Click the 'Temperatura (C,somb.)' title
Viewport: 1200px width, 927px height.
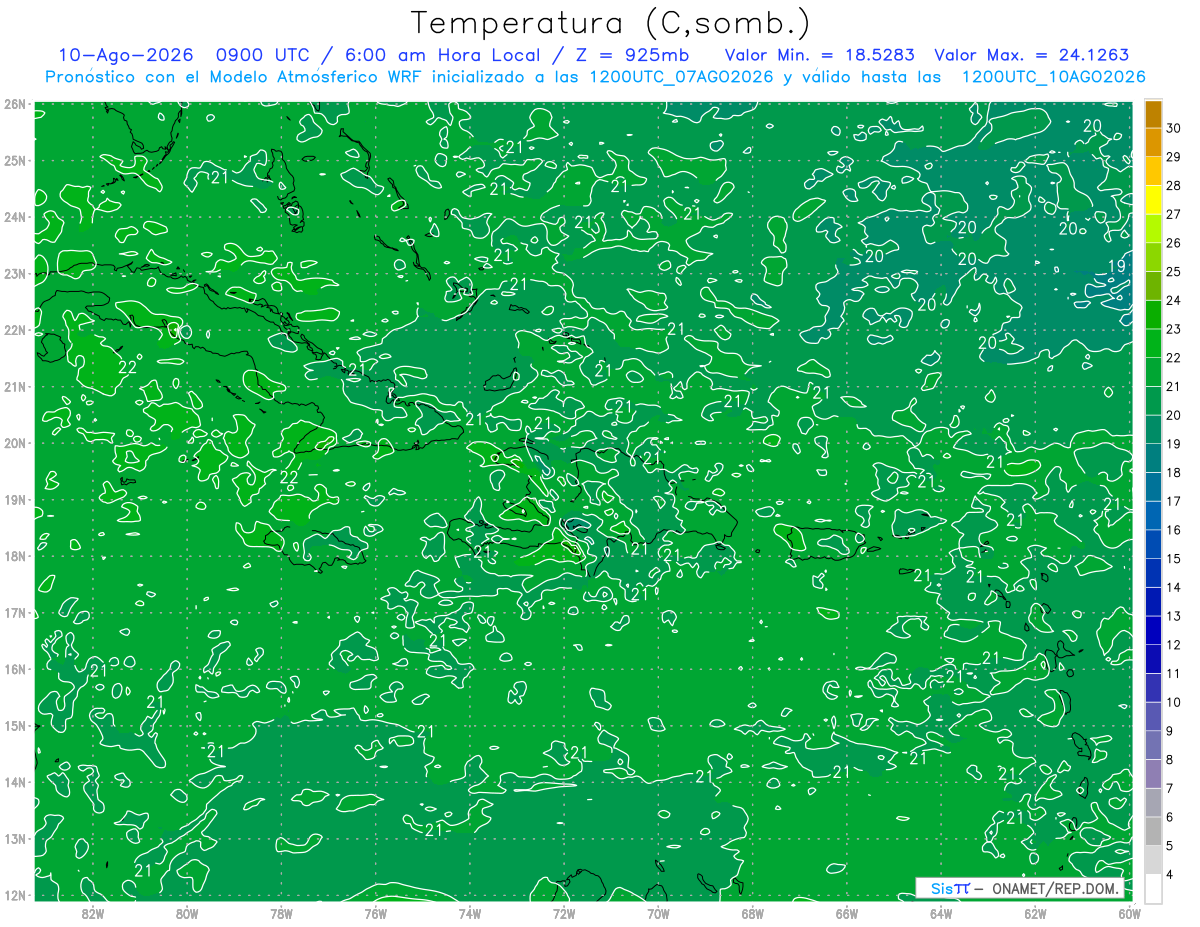point(611,24)
